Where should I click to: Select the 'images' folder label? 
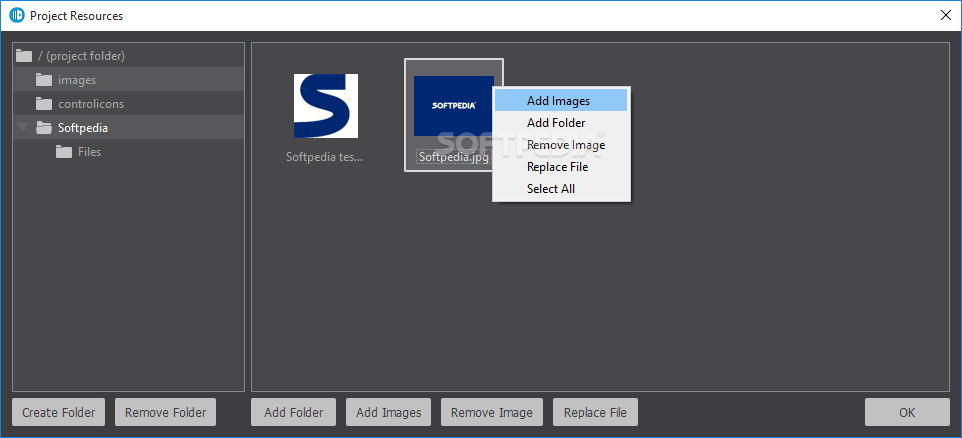pos(77,80)
